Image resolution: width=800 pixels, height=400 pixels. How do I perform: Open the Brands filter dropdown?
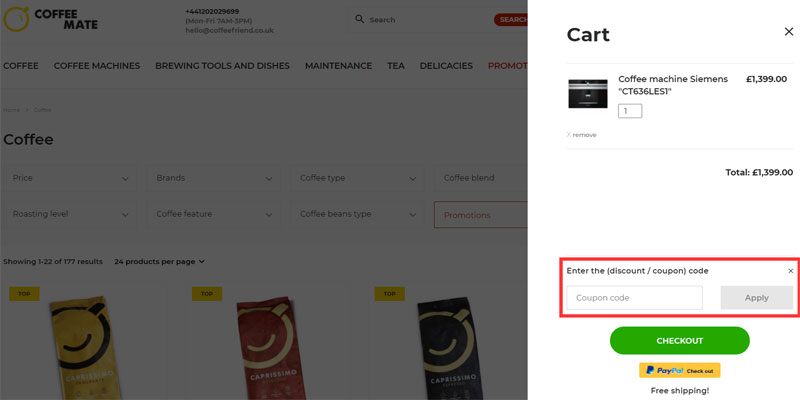pos(214,178)
